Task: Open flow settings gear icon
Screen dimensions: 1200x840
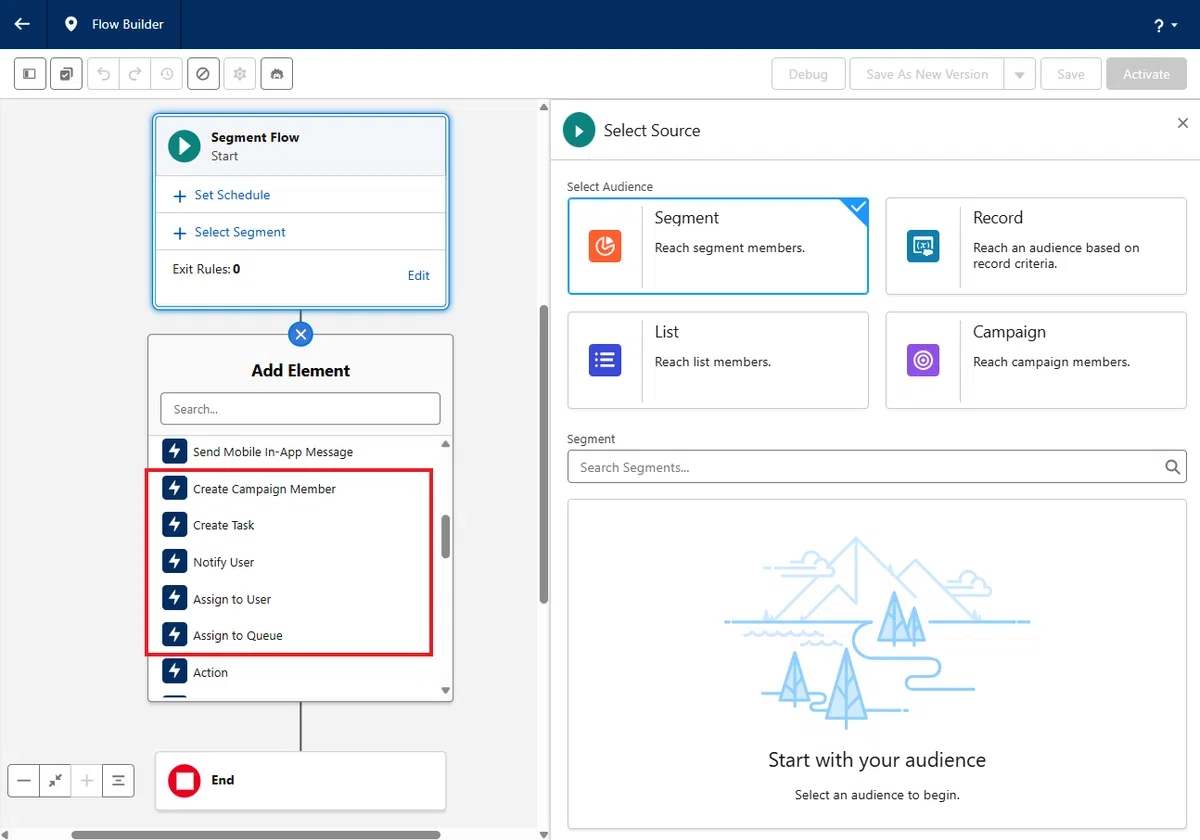Action: (239, 74)
